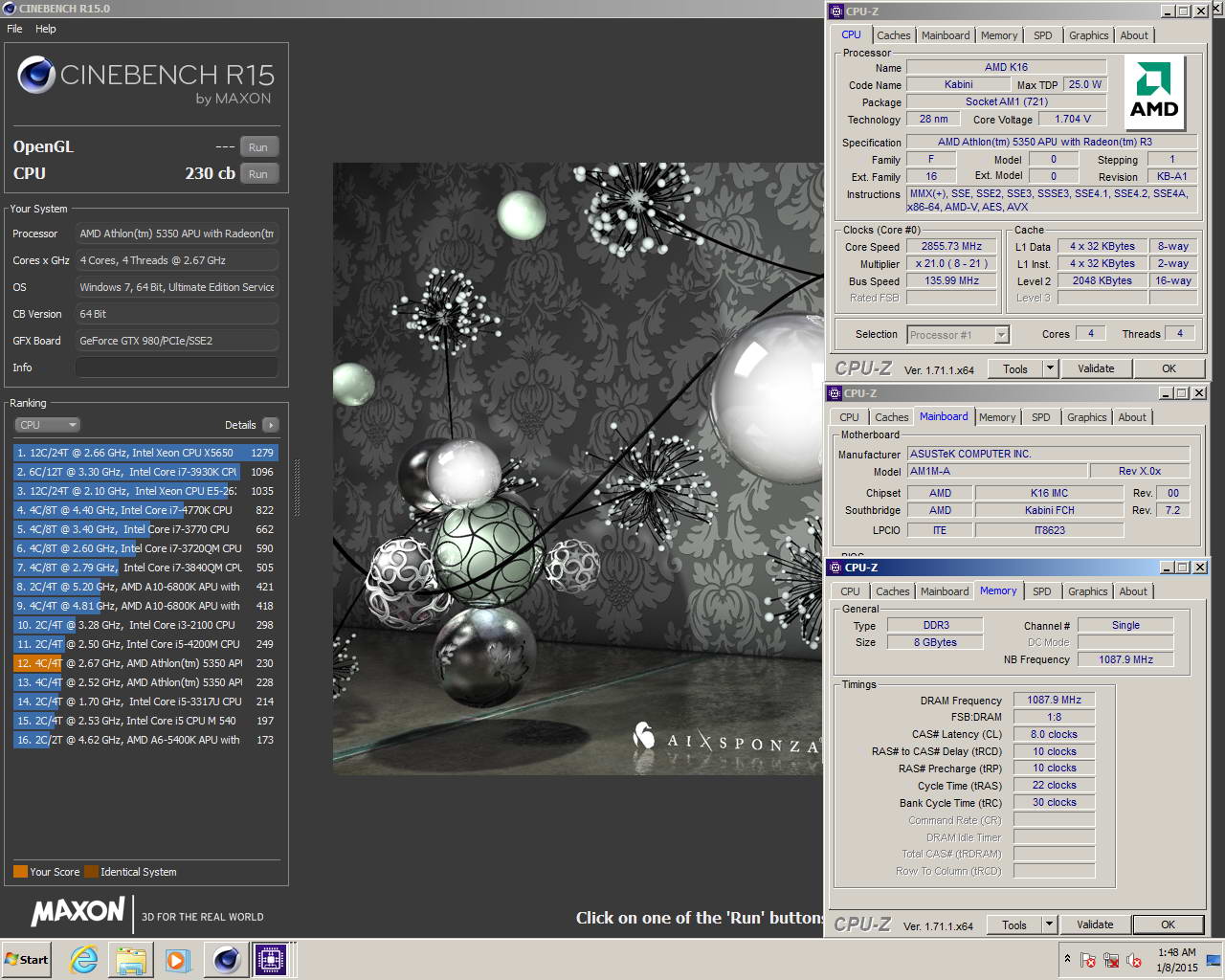This screenshot has height=980, width=1225.
Task: Click the Info input field
Action: 177,367
